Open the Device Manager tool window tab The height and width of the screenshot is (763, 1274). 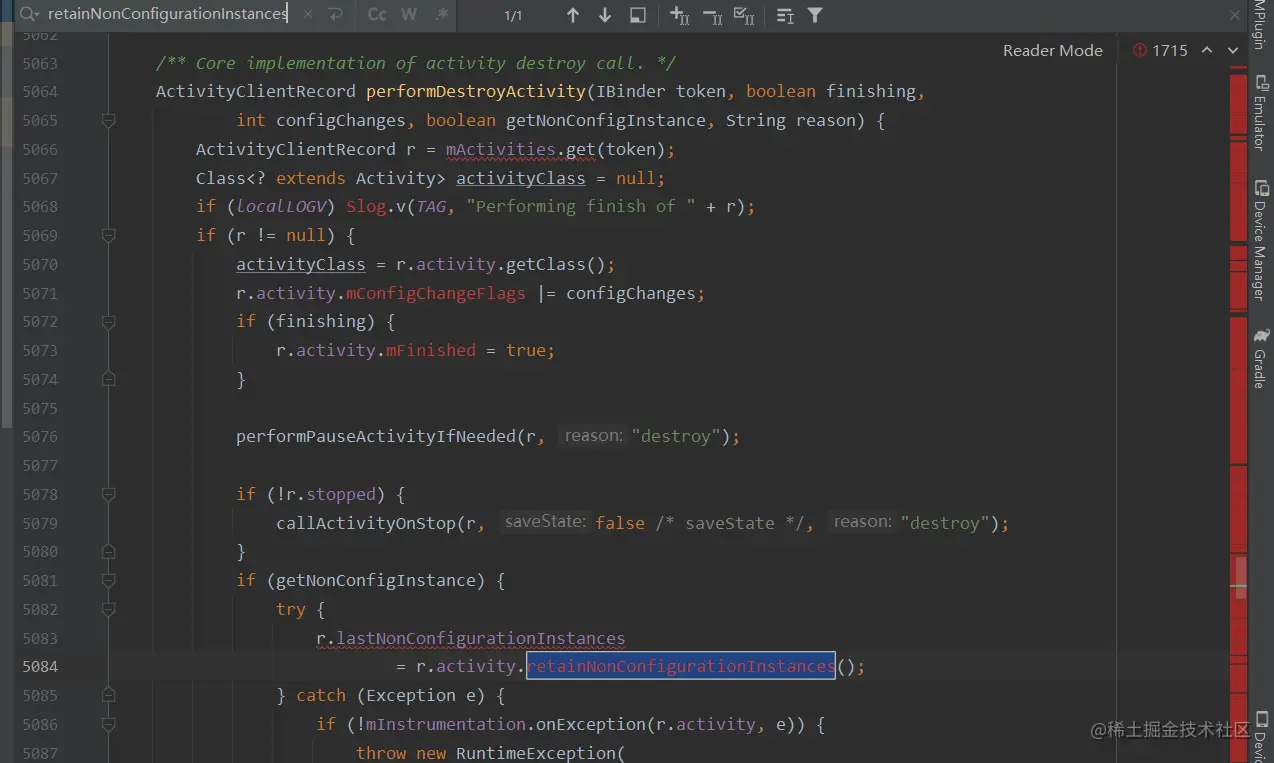tap(1261, 240)
